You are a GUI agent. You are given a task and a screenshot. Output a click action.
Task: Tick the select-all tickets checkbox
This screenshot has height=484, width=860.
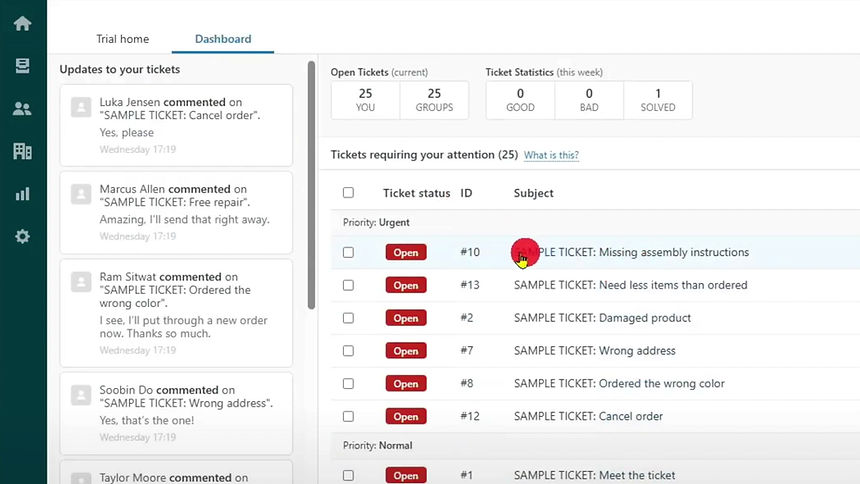click(x=348, y=193)
